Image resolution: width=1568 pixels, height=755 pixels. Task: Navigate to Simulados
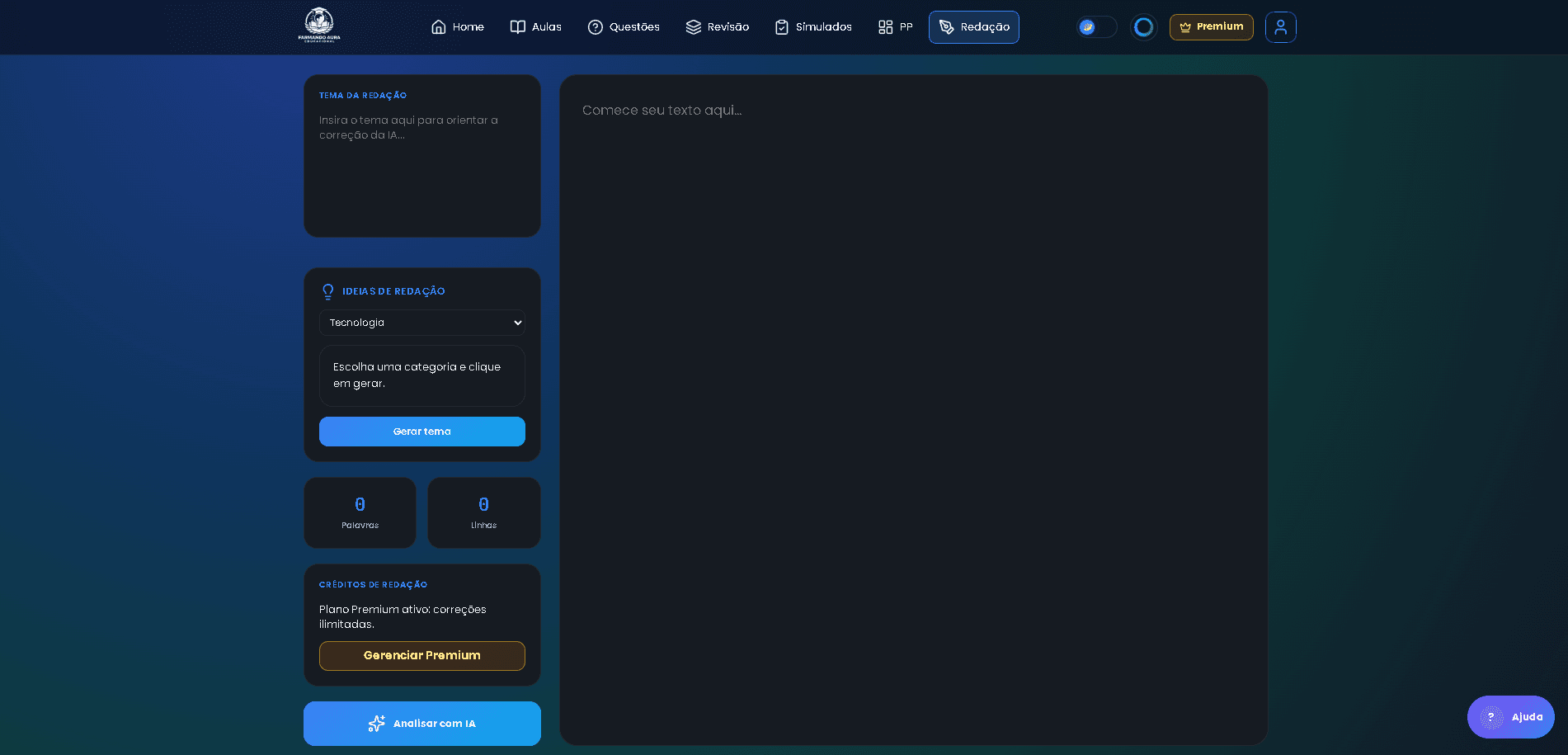click(813, 27)
